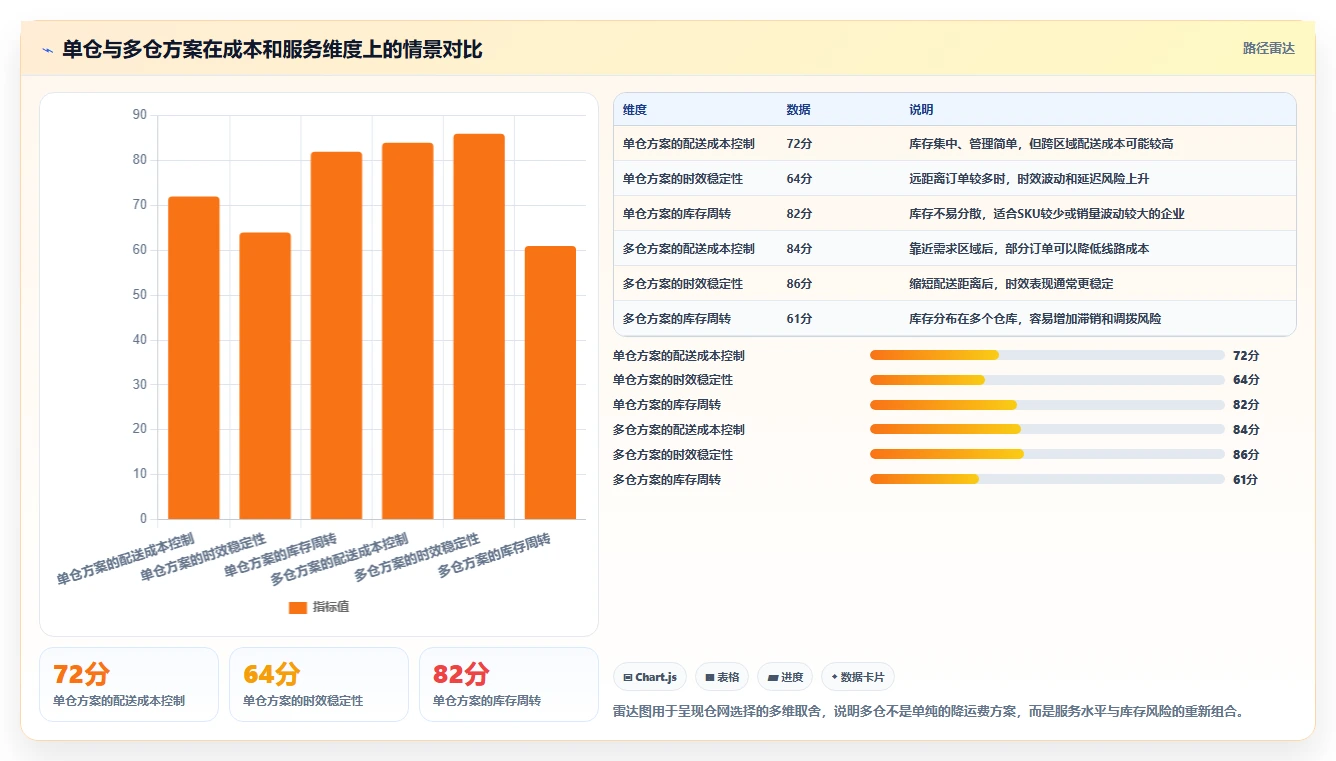Click description 库存集中、管理简单
The height and width of the screenshot is (761, 1336).
pos(1041,144)
